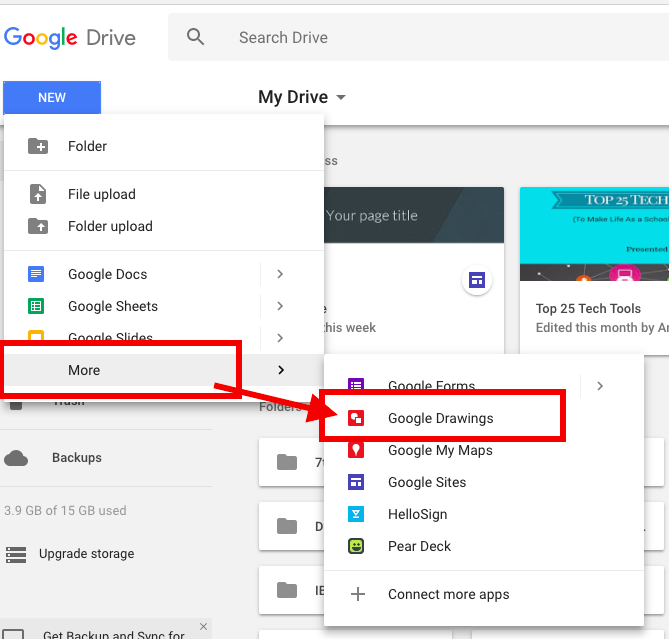Click the new folder plus icon
The image size is (669, 639).
(38, 146)
